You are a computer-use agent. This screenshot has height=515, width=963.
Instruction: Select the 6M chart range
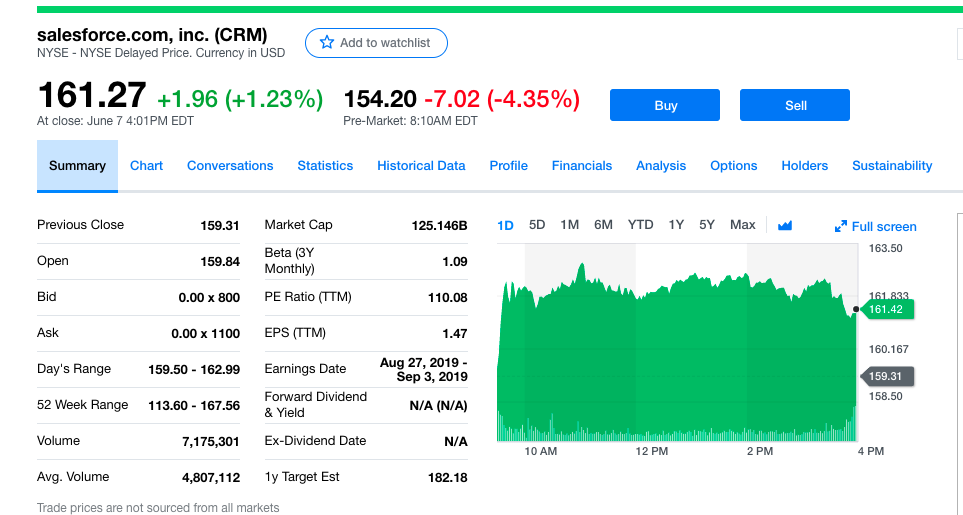click(x=603, y=225)
